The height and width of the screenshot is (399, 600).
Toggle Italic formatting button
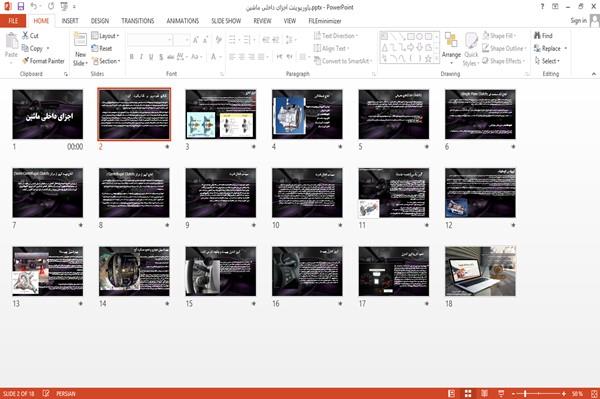coord(141,57)
